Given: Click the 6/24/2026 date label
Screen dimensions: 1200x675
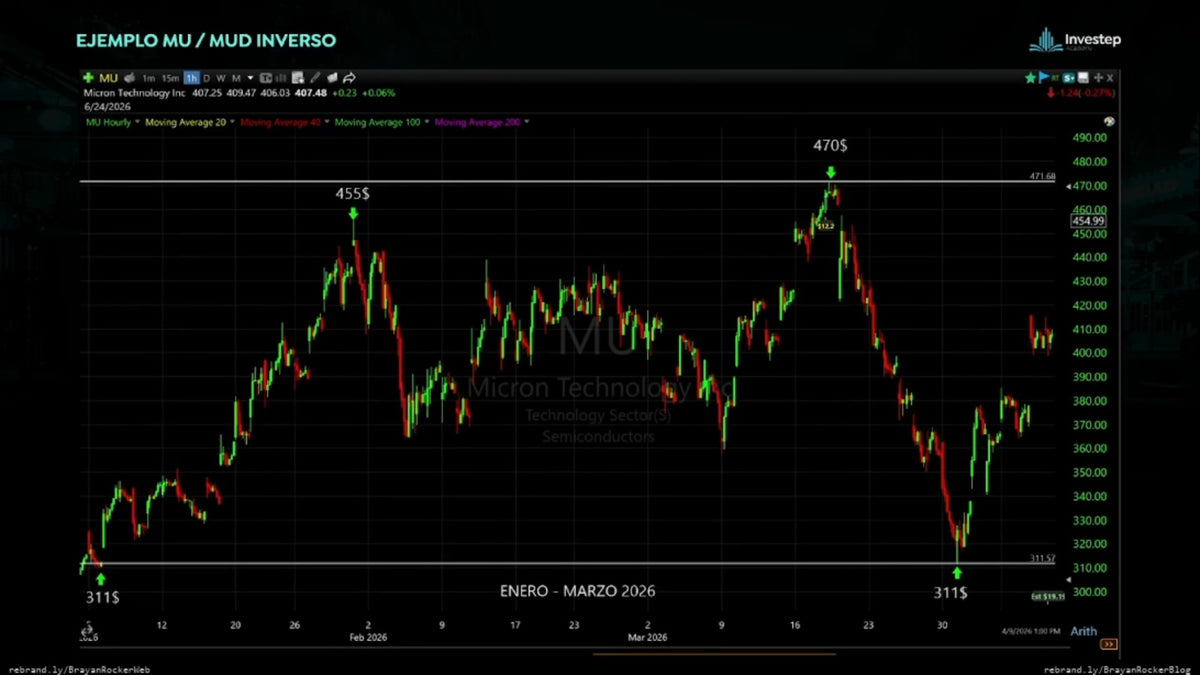Looking at the screenshot, I should pos(108,107).
